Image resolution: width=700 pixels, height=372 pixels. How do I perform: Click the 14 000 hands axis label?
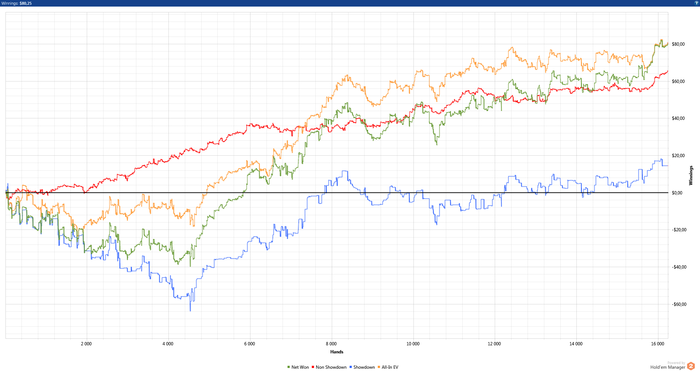pyautogui.click(x=576, y=344)
